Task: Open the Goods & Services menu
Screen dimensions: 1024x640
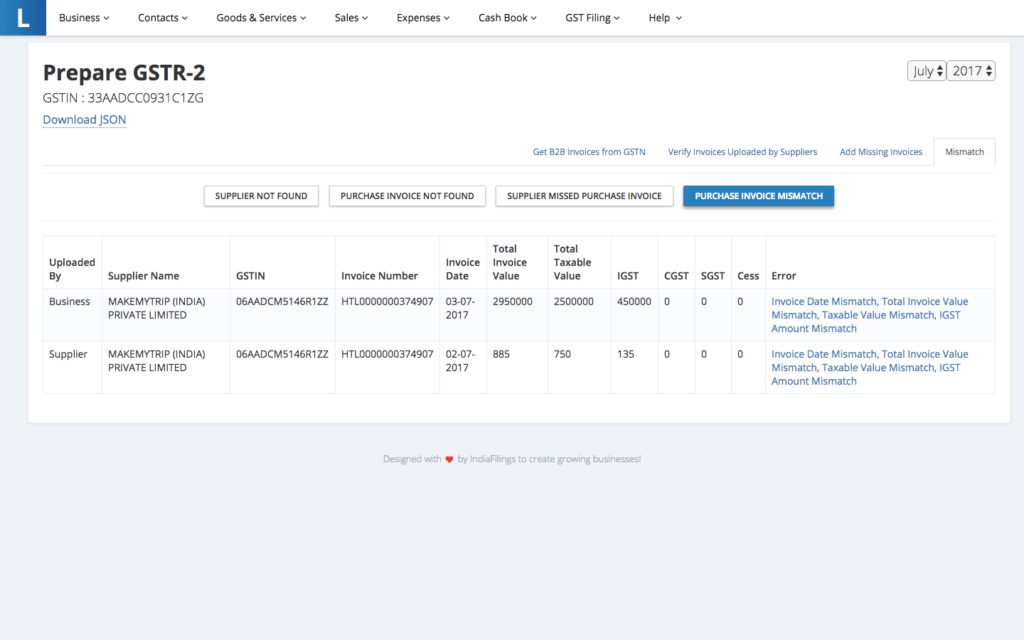Action: 260,17
